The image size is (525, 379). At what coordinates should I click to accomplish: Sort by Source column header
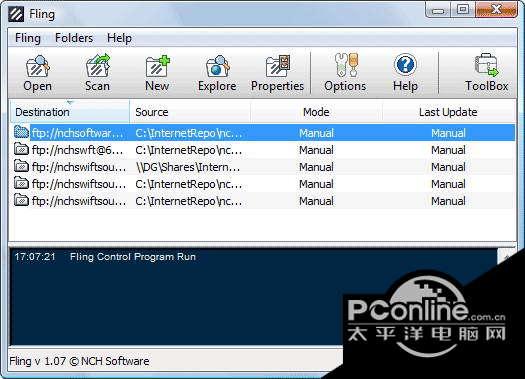(190, 112)
